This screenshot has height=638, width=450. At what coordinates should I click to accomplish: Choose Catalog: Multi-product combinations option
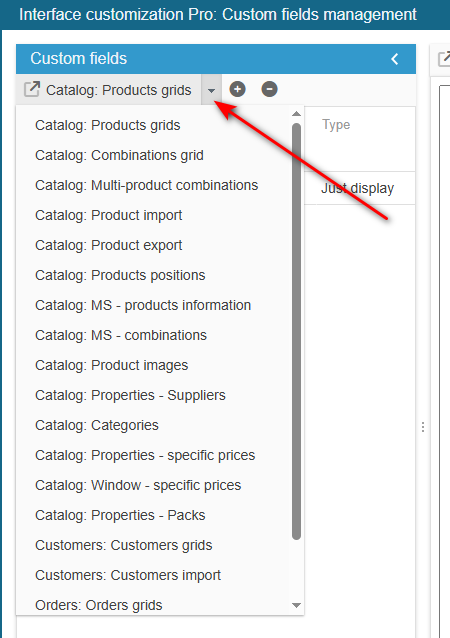[x=146, y=186]
